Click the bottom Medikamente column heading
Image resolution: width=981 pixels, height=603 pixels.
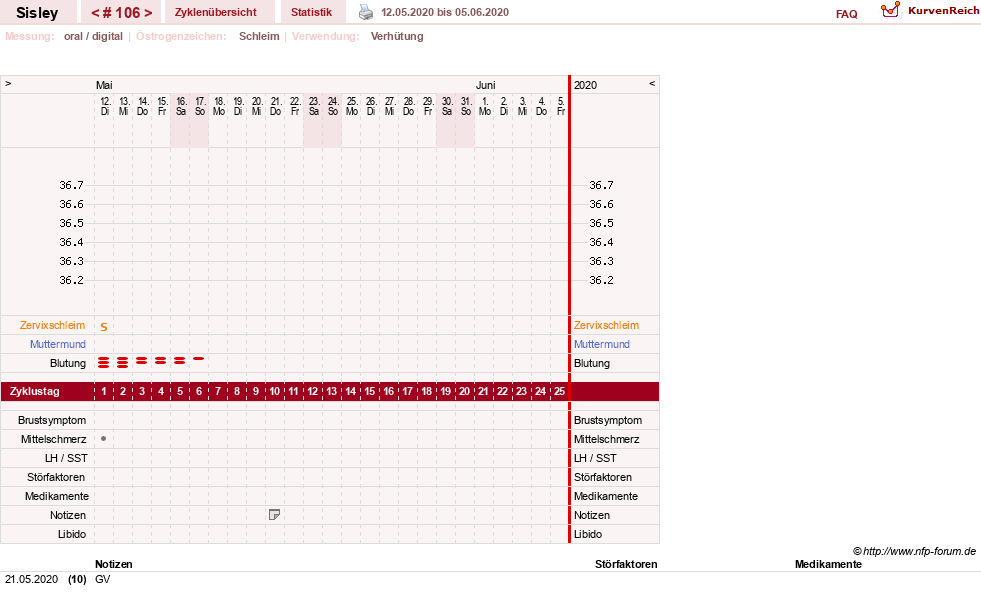tap(828, 564)
